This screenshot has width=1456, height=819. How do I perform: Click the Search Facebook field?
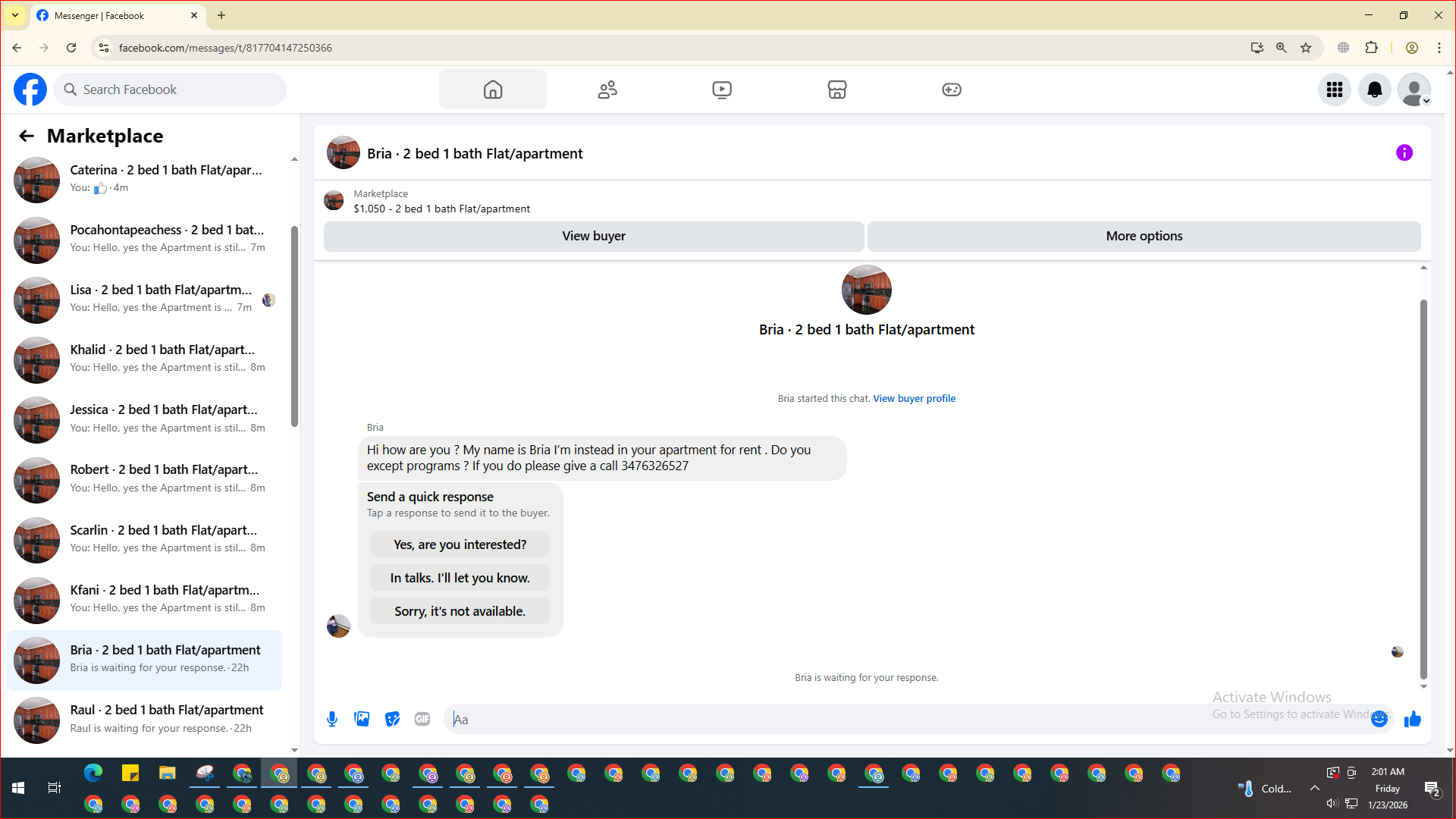pos(170,89)
